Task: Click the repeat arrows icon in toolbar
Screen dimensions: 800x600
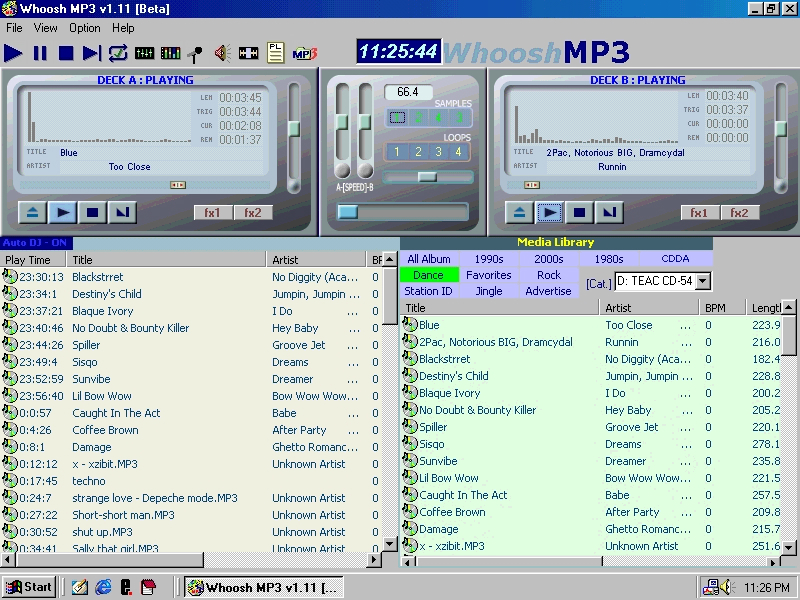Action: click(118, 53)
